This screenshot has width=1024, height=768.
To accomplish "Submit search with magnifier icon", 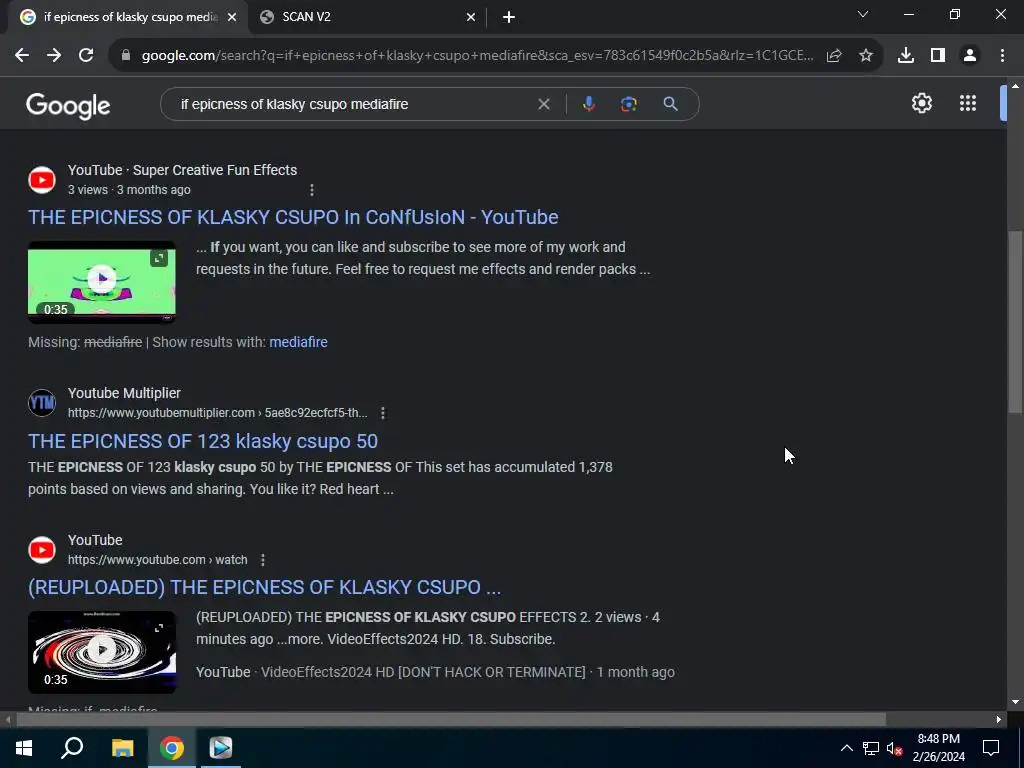I will coord(670,104).
